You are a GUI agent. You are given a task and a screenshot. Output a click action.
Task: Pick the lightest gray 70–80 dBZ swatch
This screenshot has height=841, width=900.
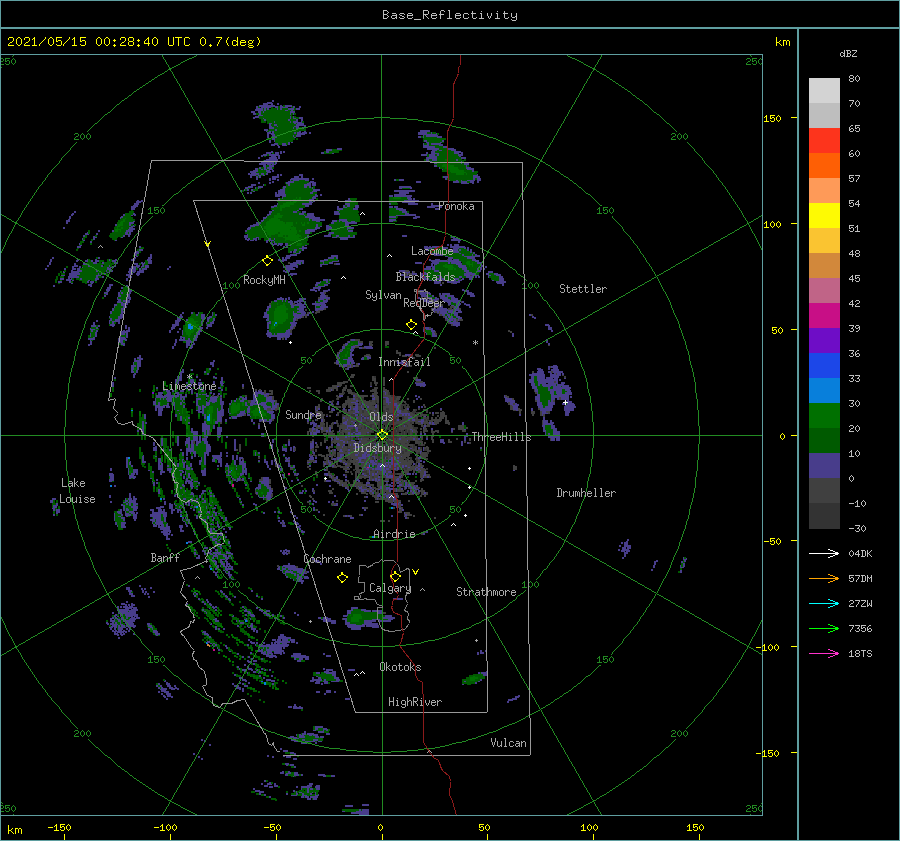[824, 91]
